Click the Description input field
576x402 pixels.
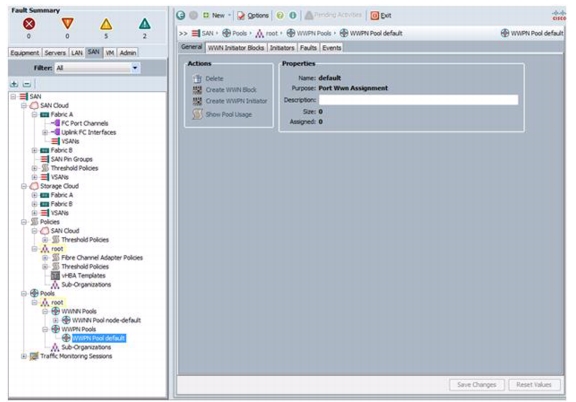418,100
